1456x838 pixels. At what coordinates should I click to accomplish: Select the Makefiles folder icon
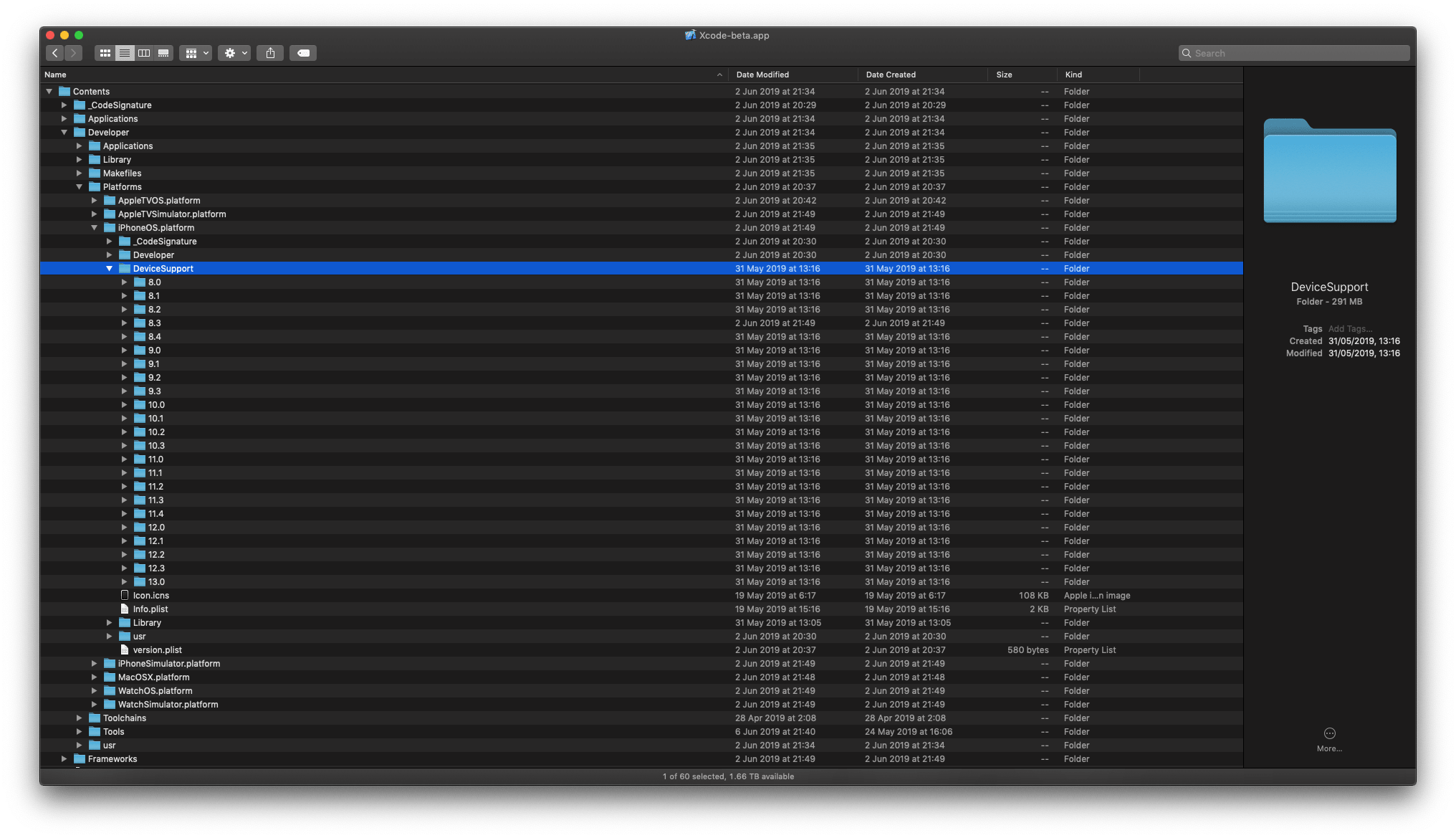click(95, 173)
